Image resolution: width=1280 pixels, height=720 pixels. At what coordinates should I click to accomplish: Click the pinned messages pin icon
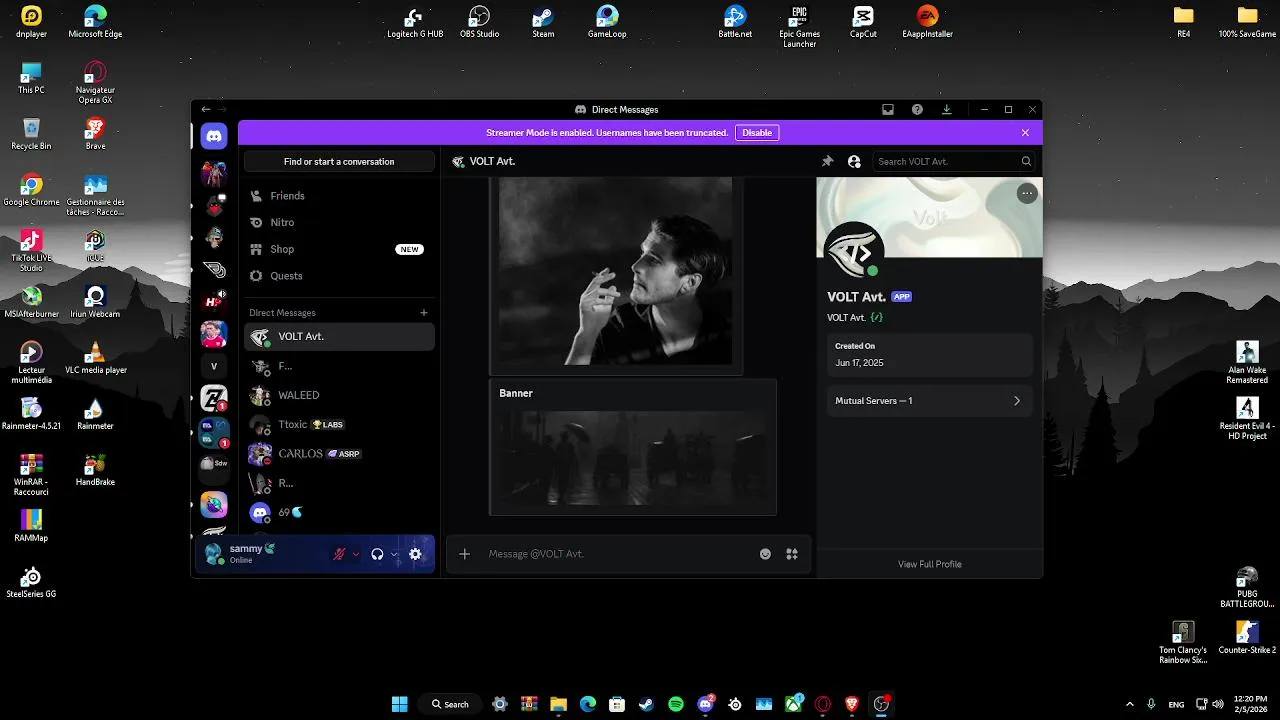click(x=827, y=161)
